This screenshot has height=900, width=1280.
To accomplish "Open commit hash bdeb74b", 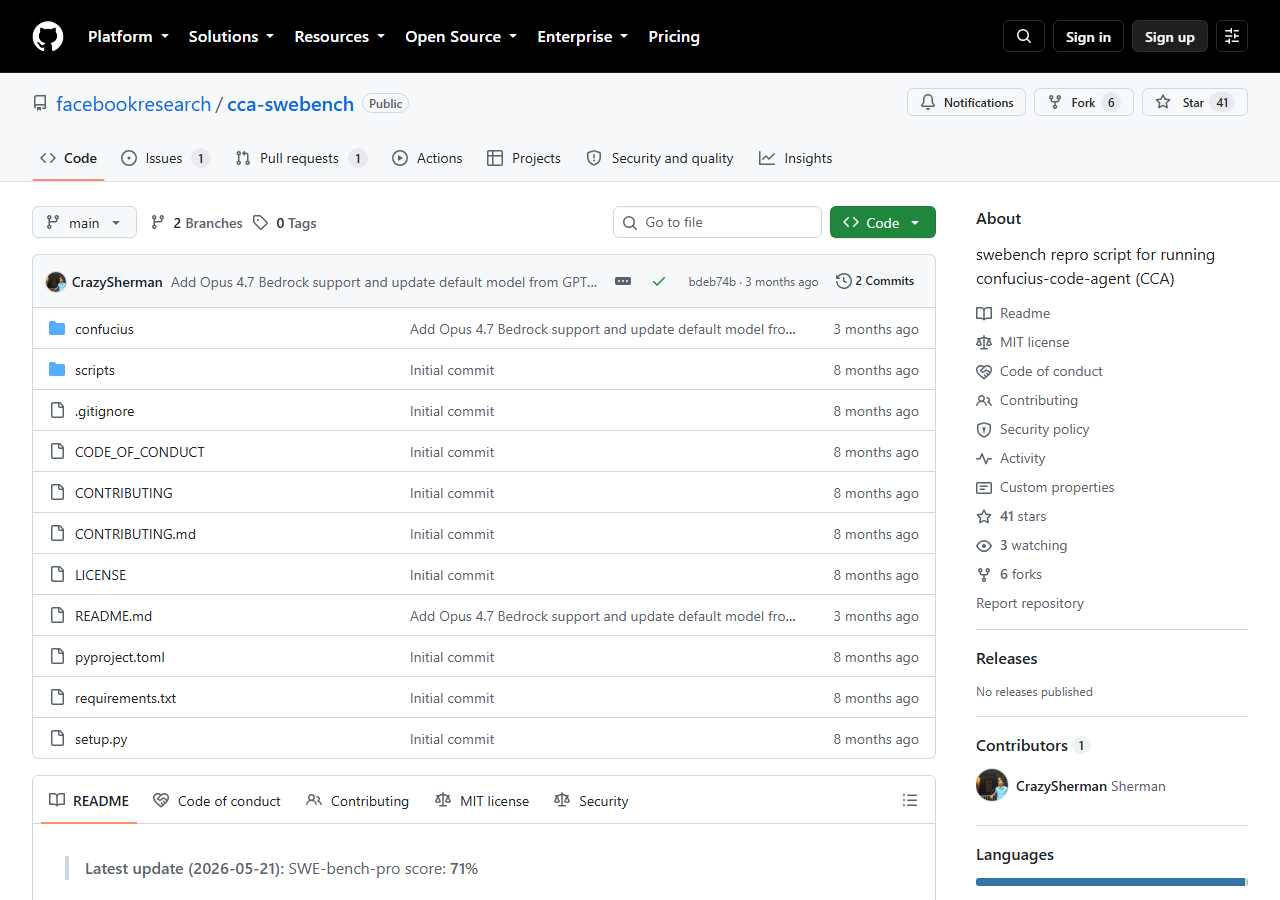I will tap(712, 282).
